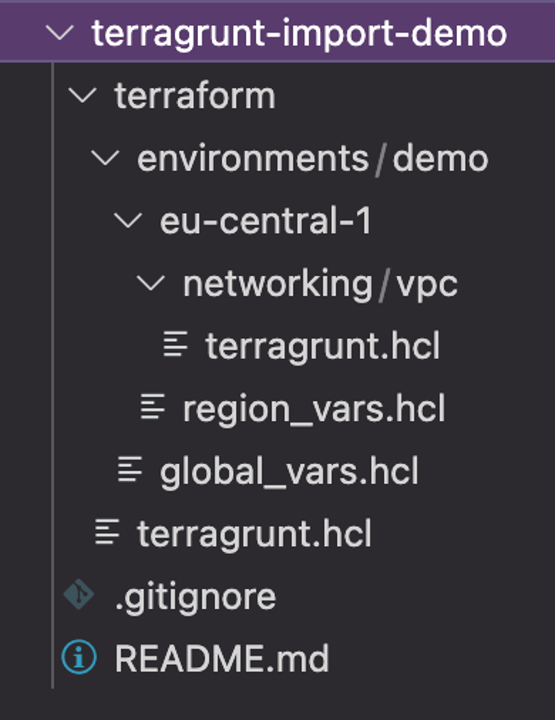Collapse the environments/demo folder chevron

tap(105, 158)
